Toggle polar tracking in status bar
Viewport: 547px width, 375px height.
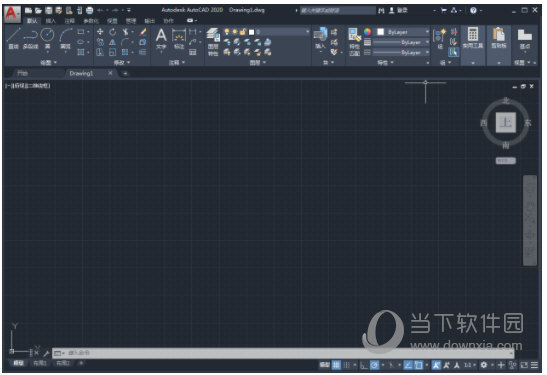click(374, 365)
